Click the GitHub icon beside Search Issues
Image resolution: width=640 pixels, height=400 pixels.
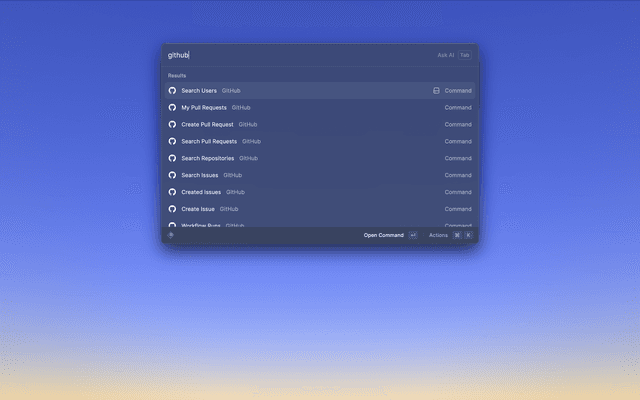172,175
